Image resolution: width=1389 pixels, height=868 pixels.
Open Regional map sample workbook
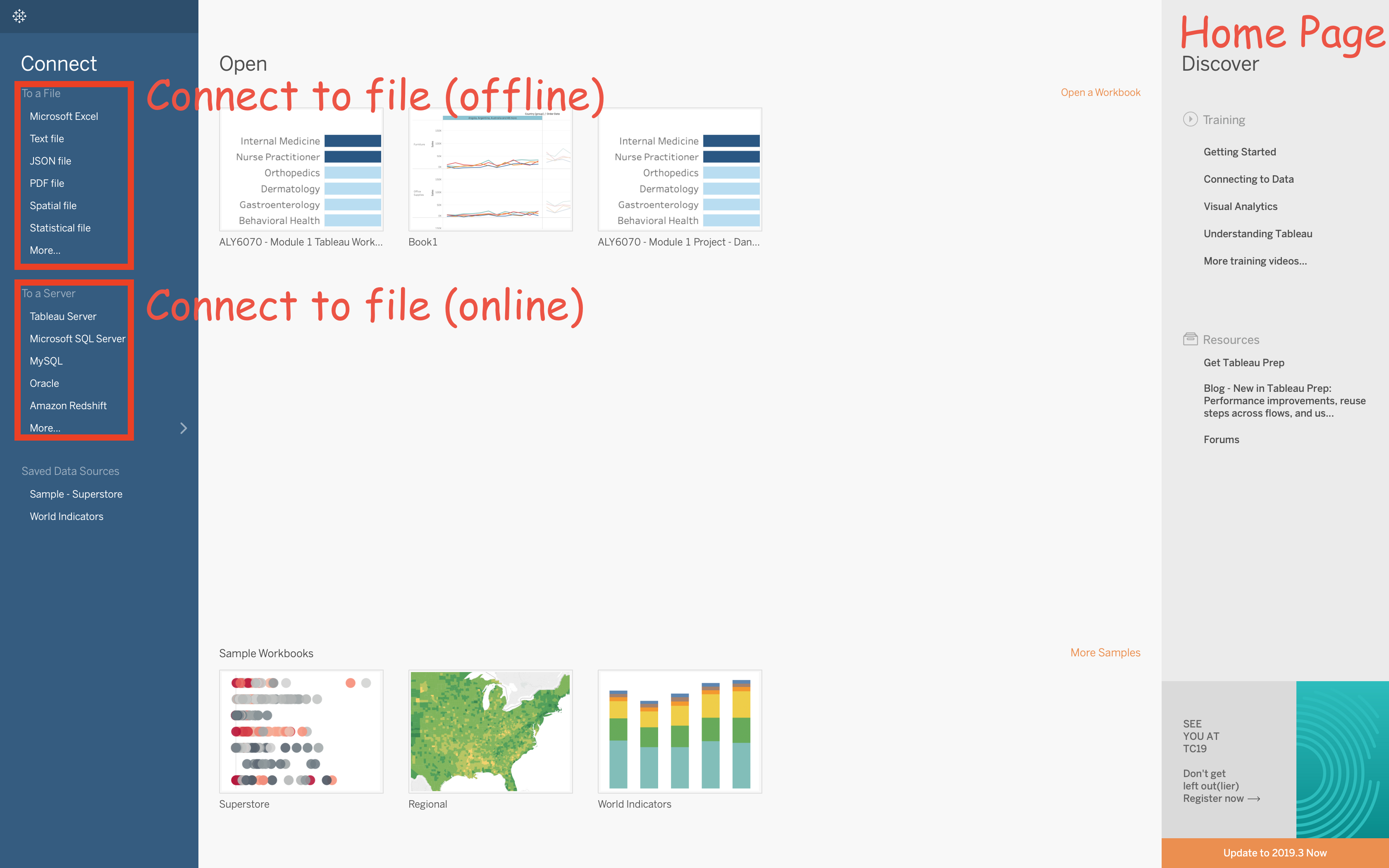[490, 731]
